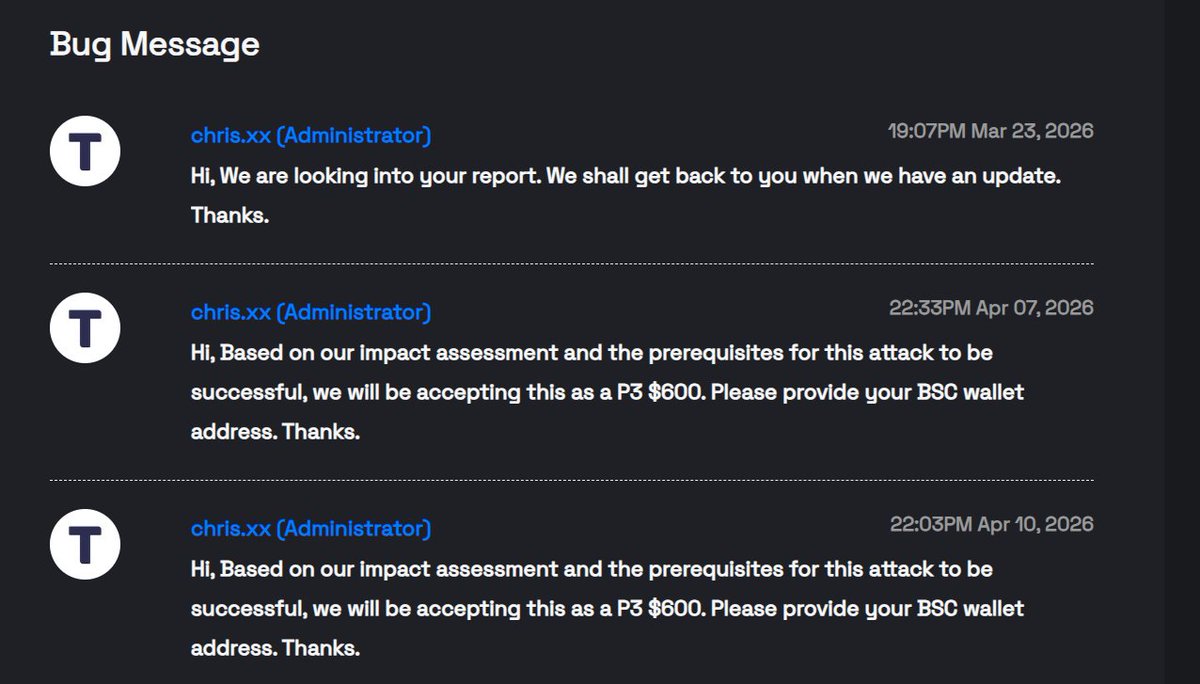Click the Bug Message heading
1200x684 pixels.
[x=155, y=44]
